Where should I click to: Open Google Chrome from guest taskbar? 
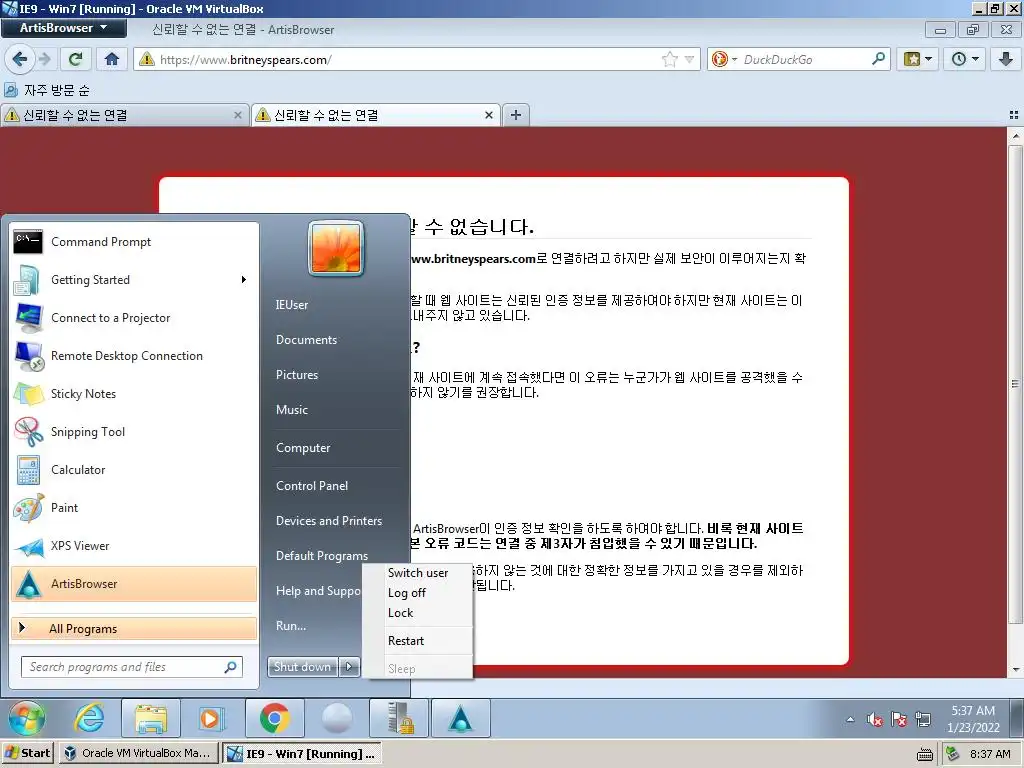275,718
